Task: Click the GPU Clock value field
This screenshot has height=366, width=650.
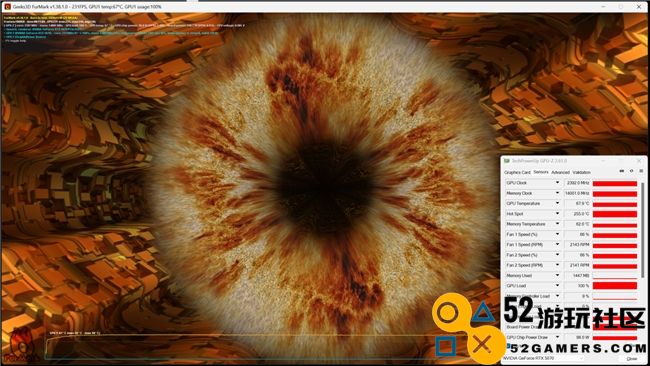Action: click(x=577, y=183)
